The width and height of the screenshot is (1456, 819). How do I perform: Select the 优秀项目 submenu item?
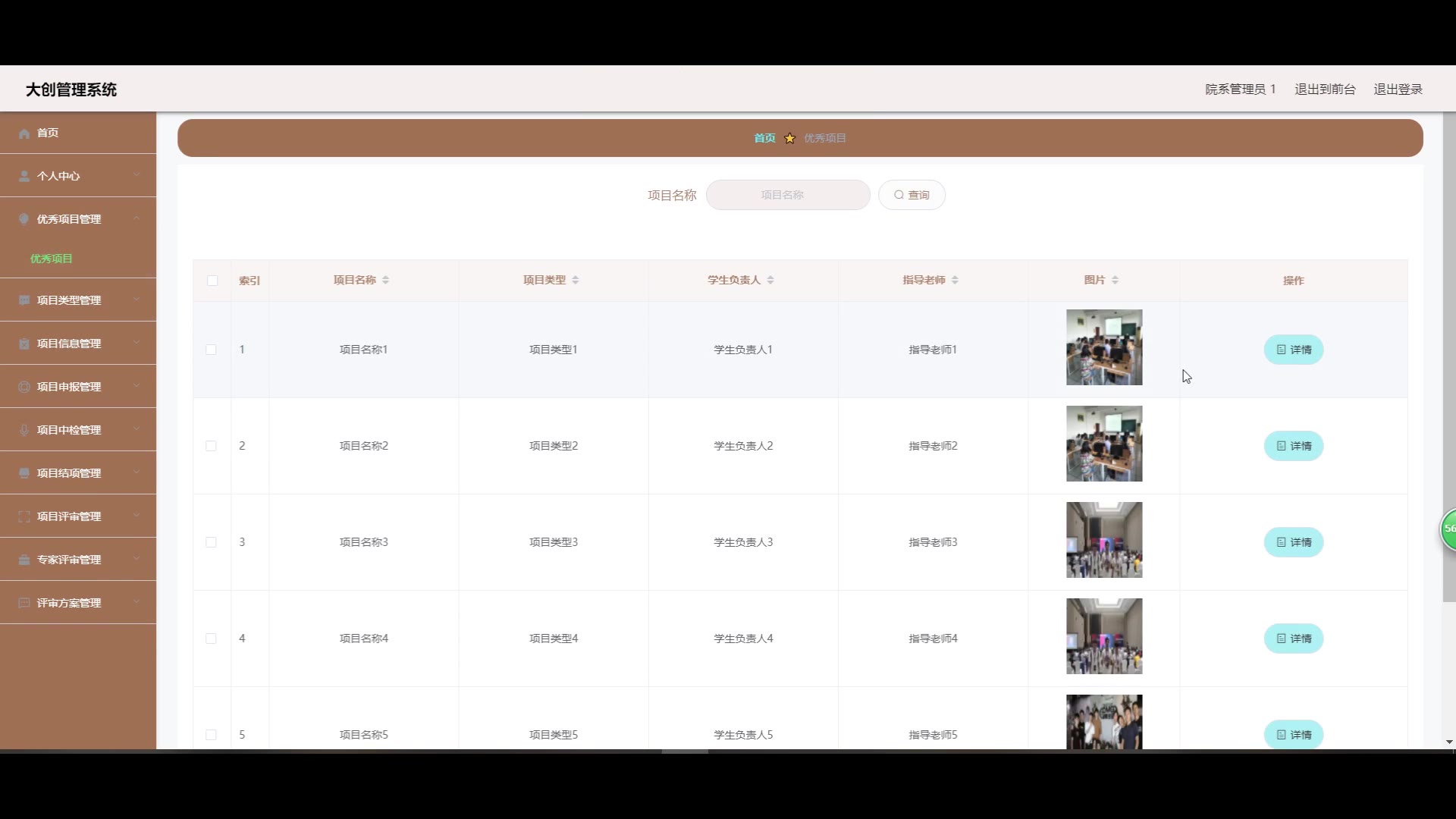(78, 259)
